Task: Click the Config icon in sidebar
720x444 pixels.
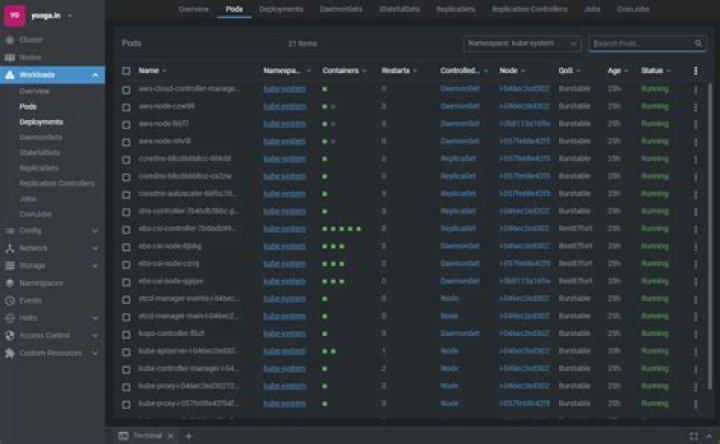Action: (10, 230)
